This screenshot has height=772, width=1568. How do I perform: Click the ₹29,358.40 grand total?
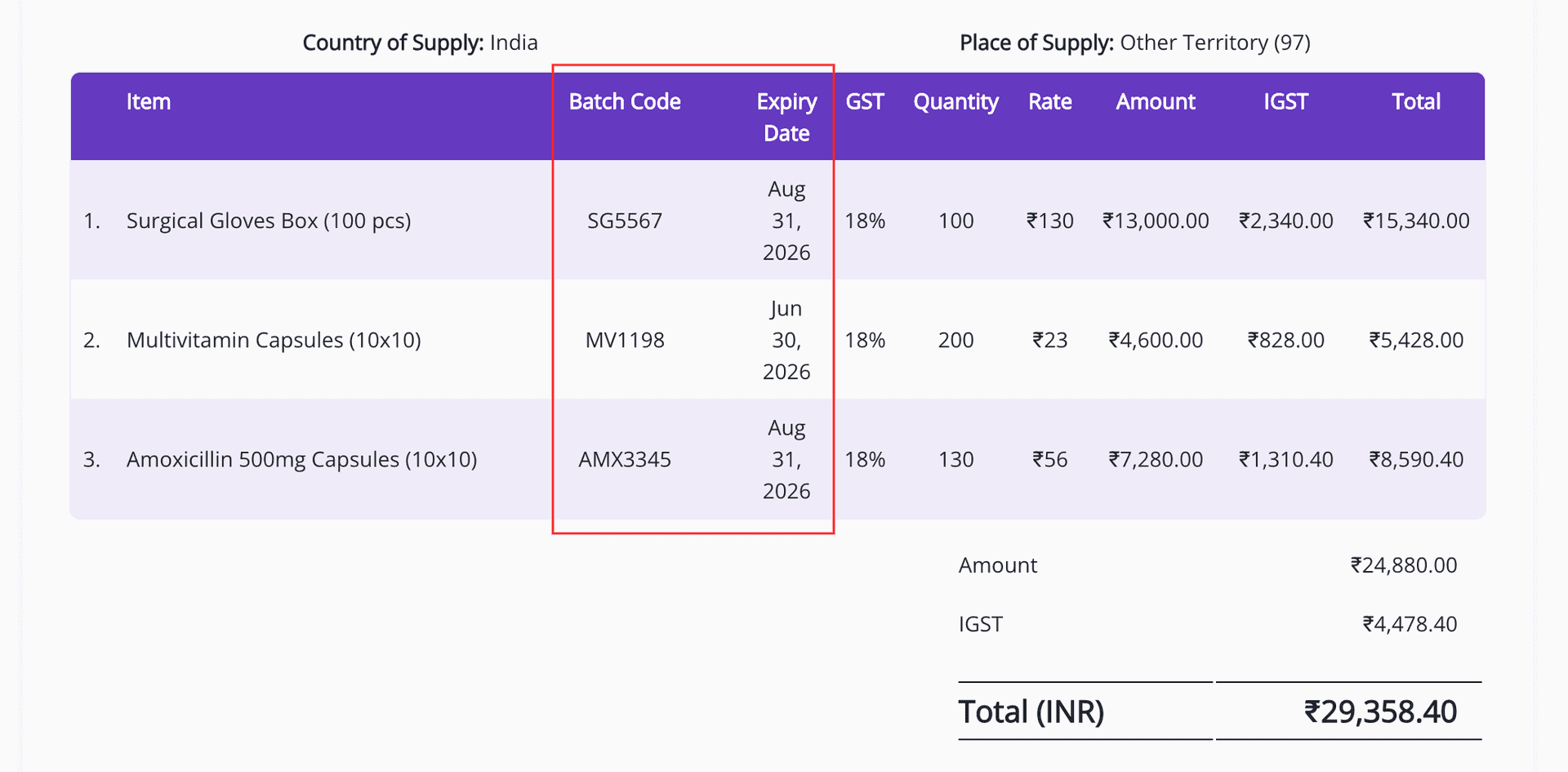[x=1379, y=712]
